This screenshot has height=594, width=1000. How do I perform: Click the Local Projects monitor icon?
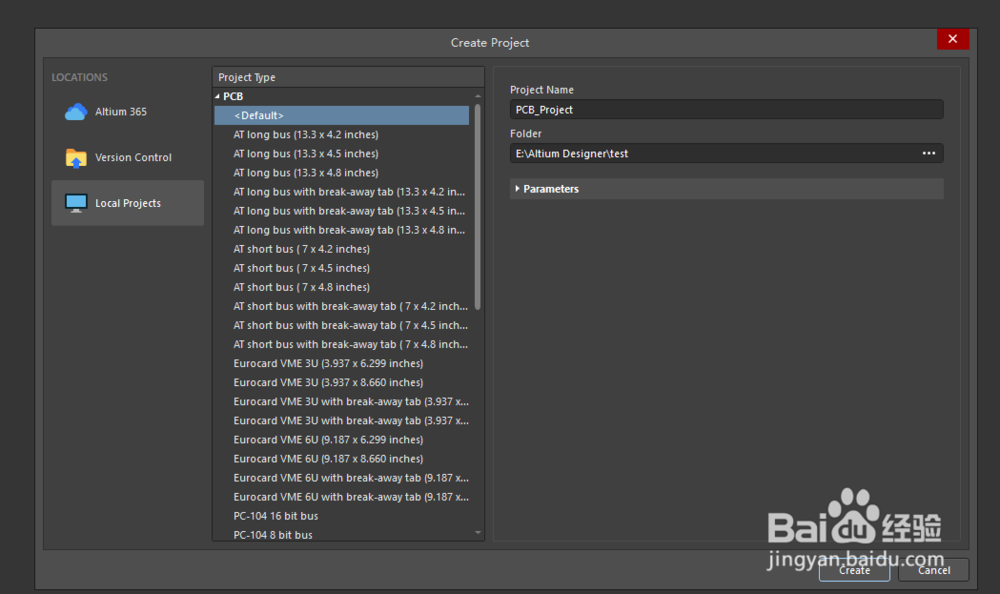(x=76, y=203)
